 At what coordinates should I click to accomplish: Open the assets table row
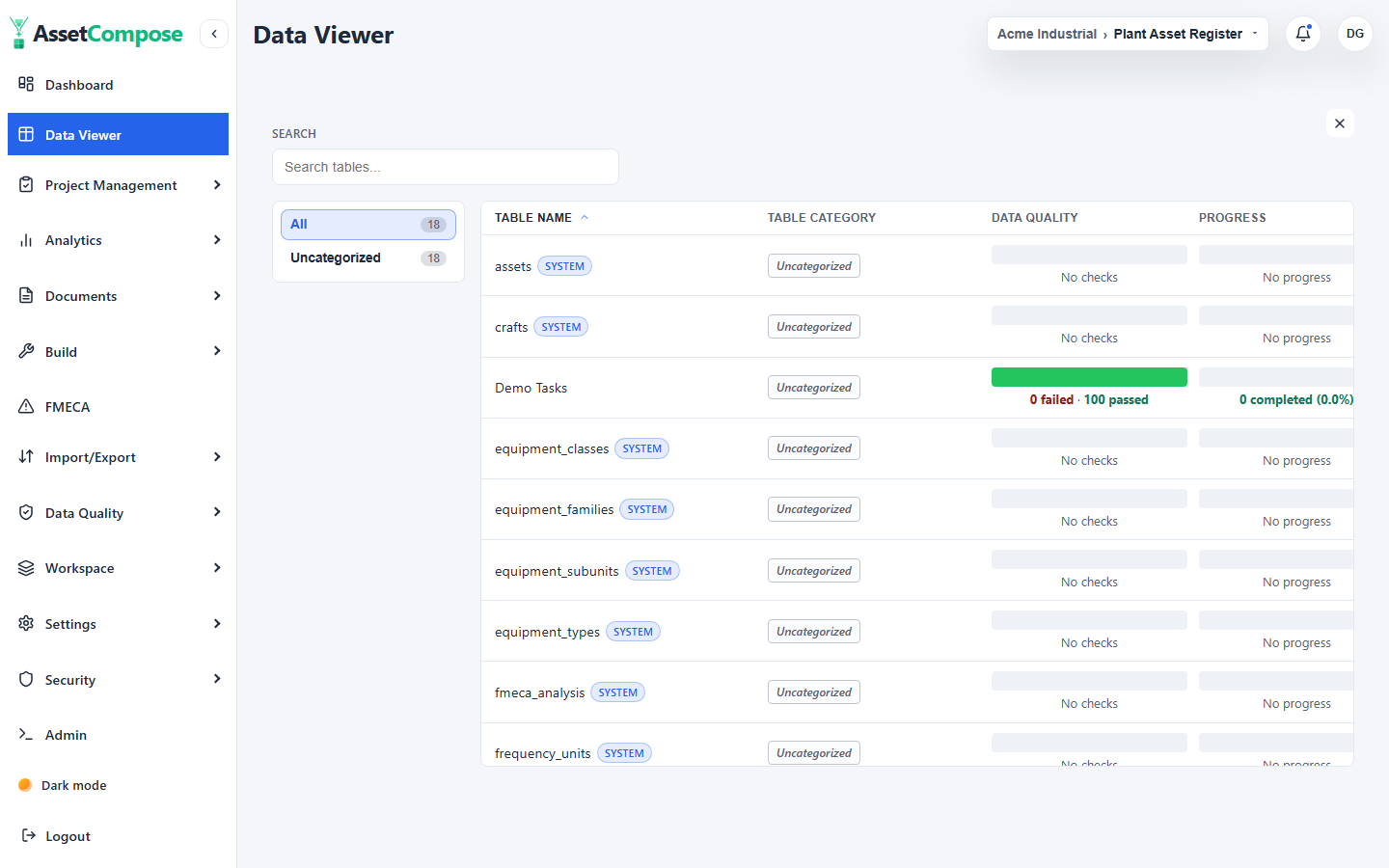pyautogui.click(x=917, y=265)
